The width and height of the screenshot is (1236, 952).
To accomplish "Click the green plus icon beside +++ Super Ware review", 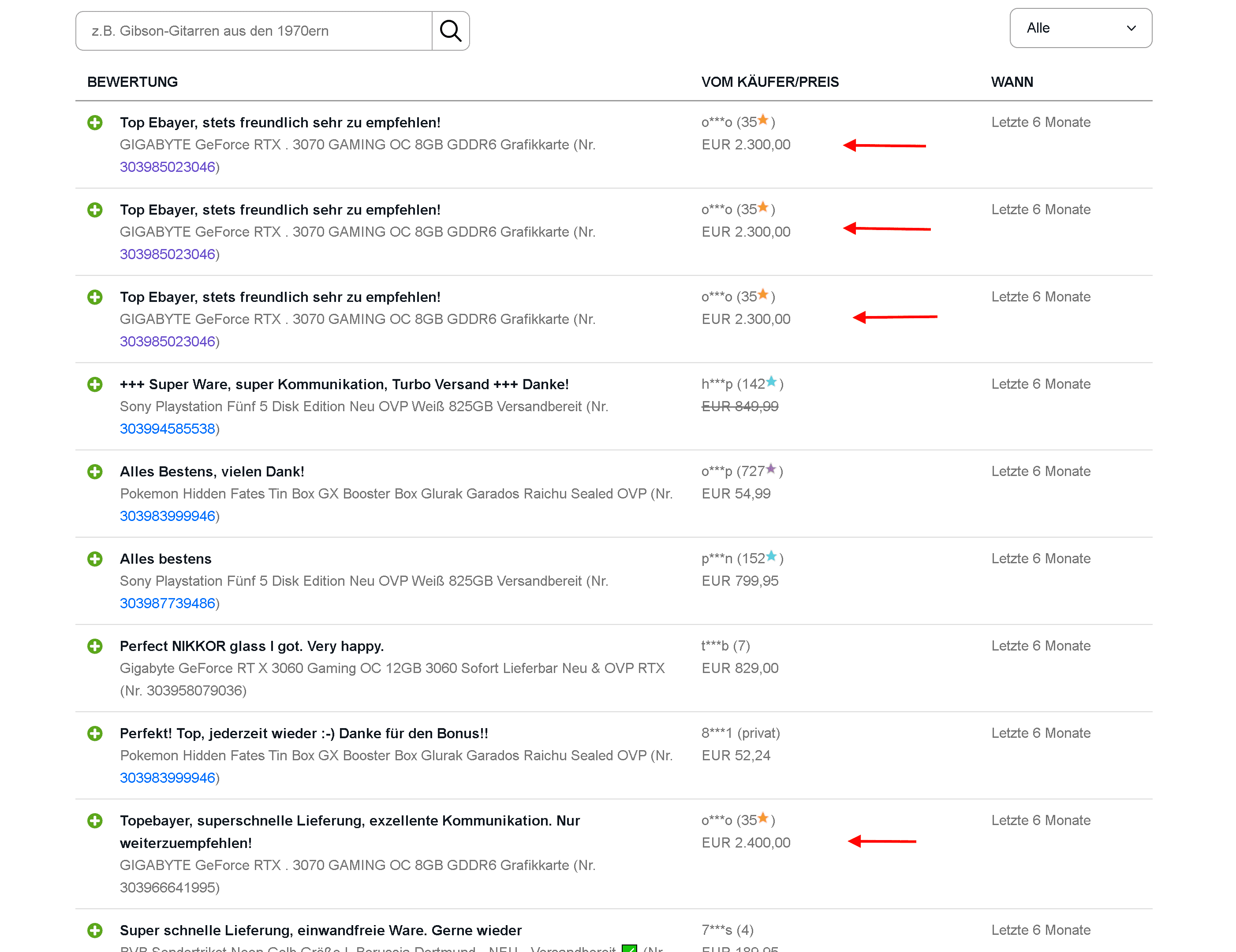I will (95, 385).
